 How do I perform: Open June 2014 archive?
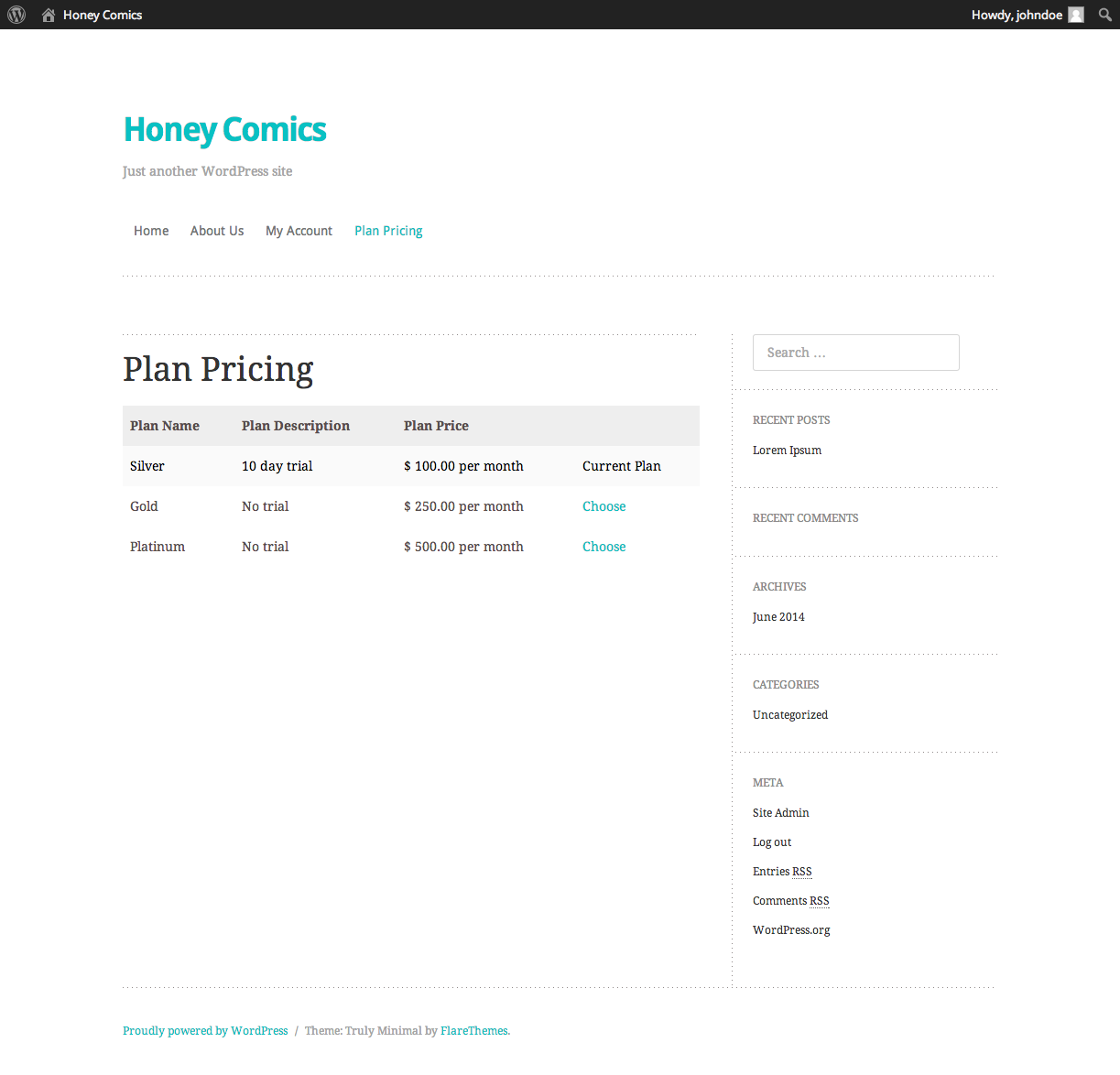(778, 617)
